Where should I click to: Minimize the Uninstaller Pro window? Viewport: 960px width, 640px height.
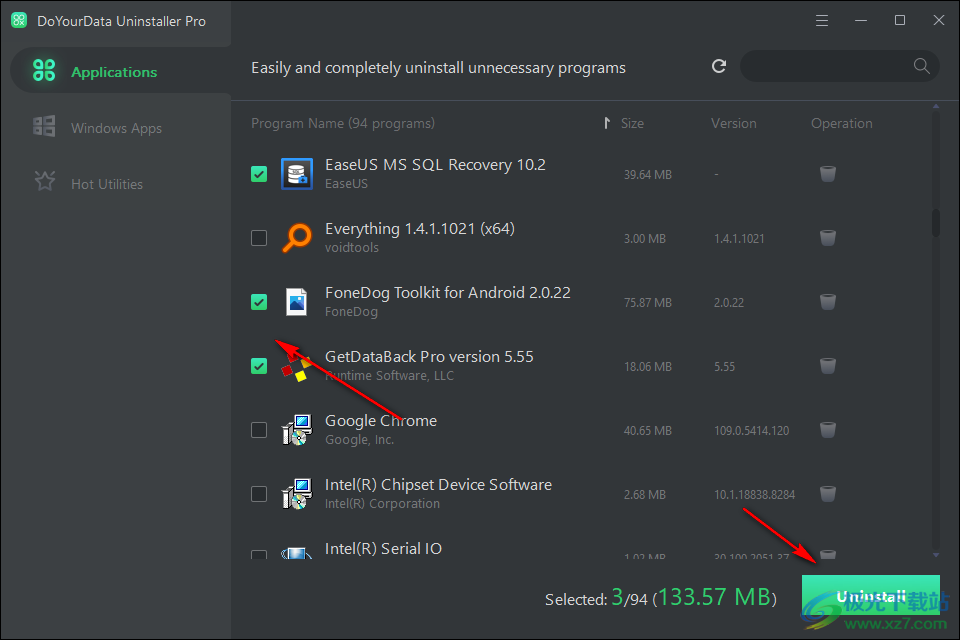click(861, 21)
